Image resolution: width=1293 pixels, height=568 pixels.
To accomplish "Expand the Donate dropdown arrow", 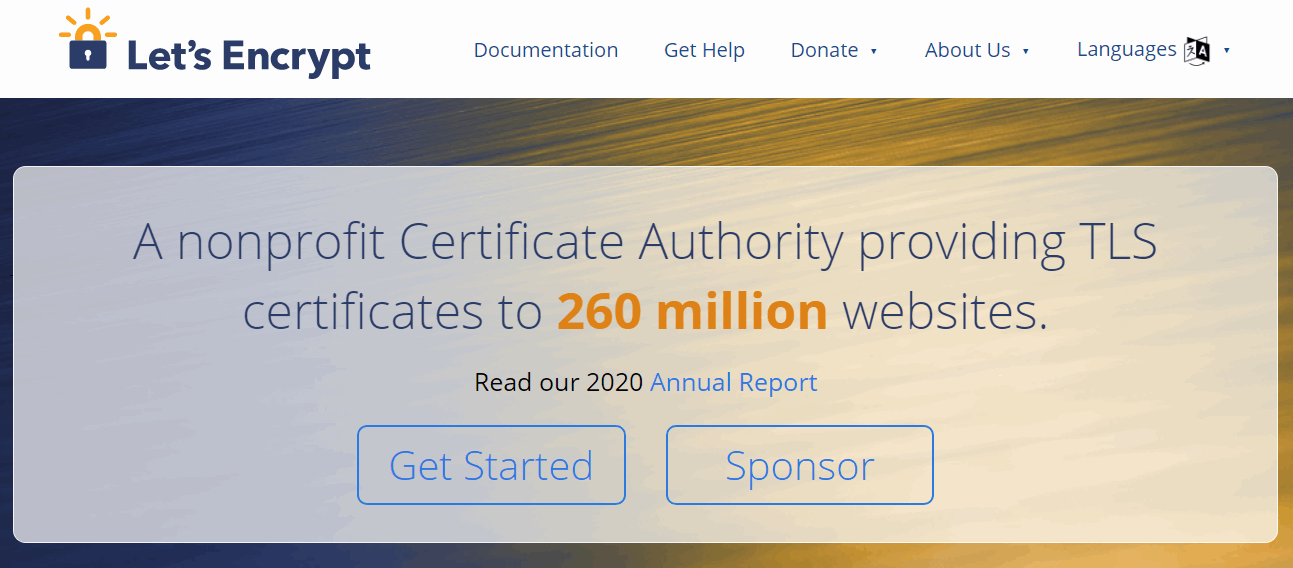I will 874,51.
